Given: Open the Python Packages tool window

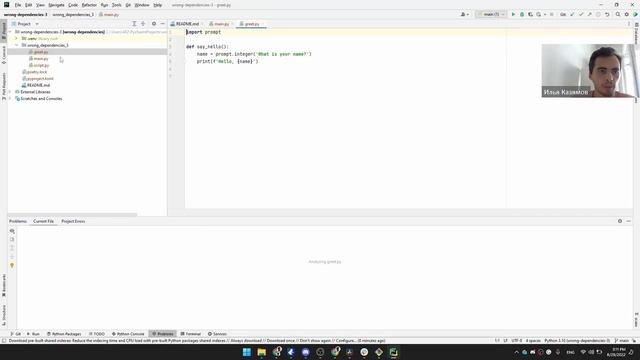Looking at the screenshot, I should point(64,334).
